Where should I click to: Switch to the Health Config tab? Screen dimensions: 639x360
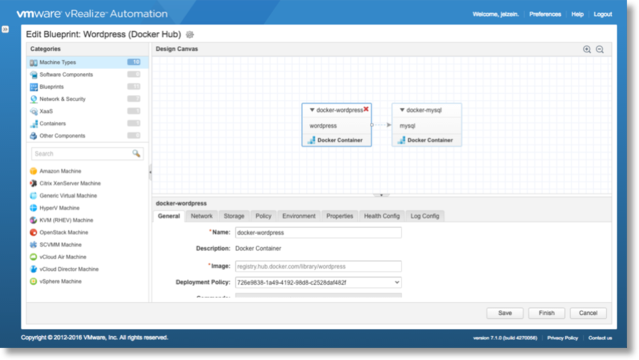382,216
